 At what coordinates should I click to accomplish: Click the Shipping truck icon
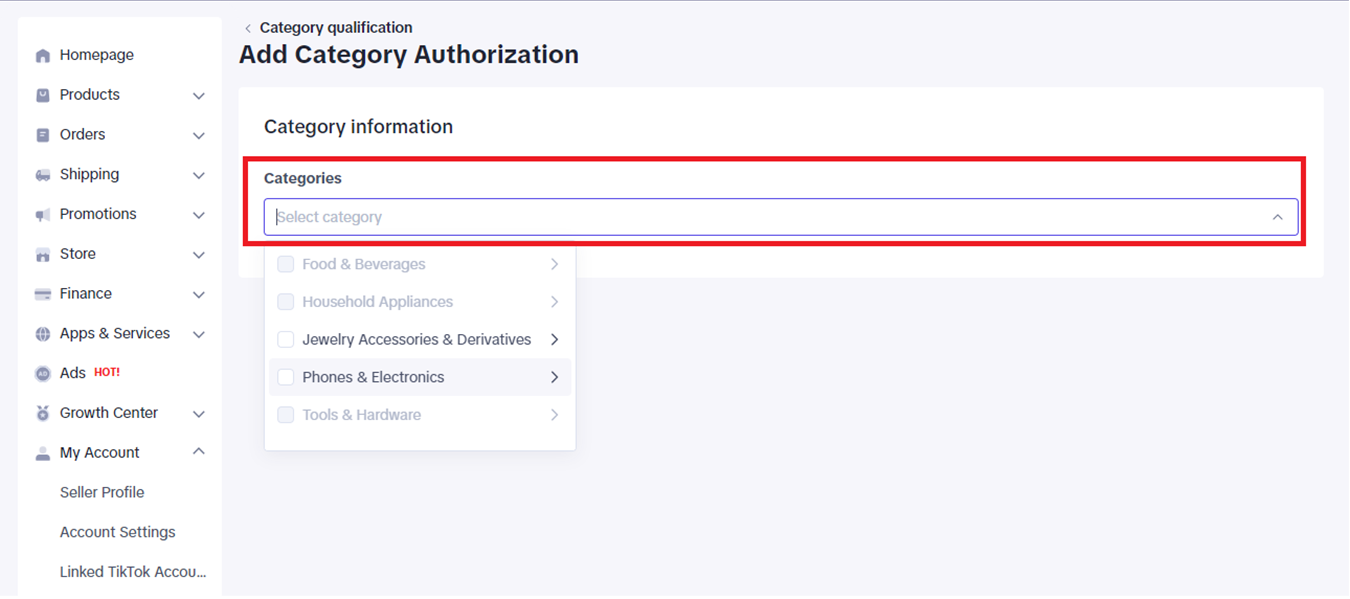[x=43, y=175]
